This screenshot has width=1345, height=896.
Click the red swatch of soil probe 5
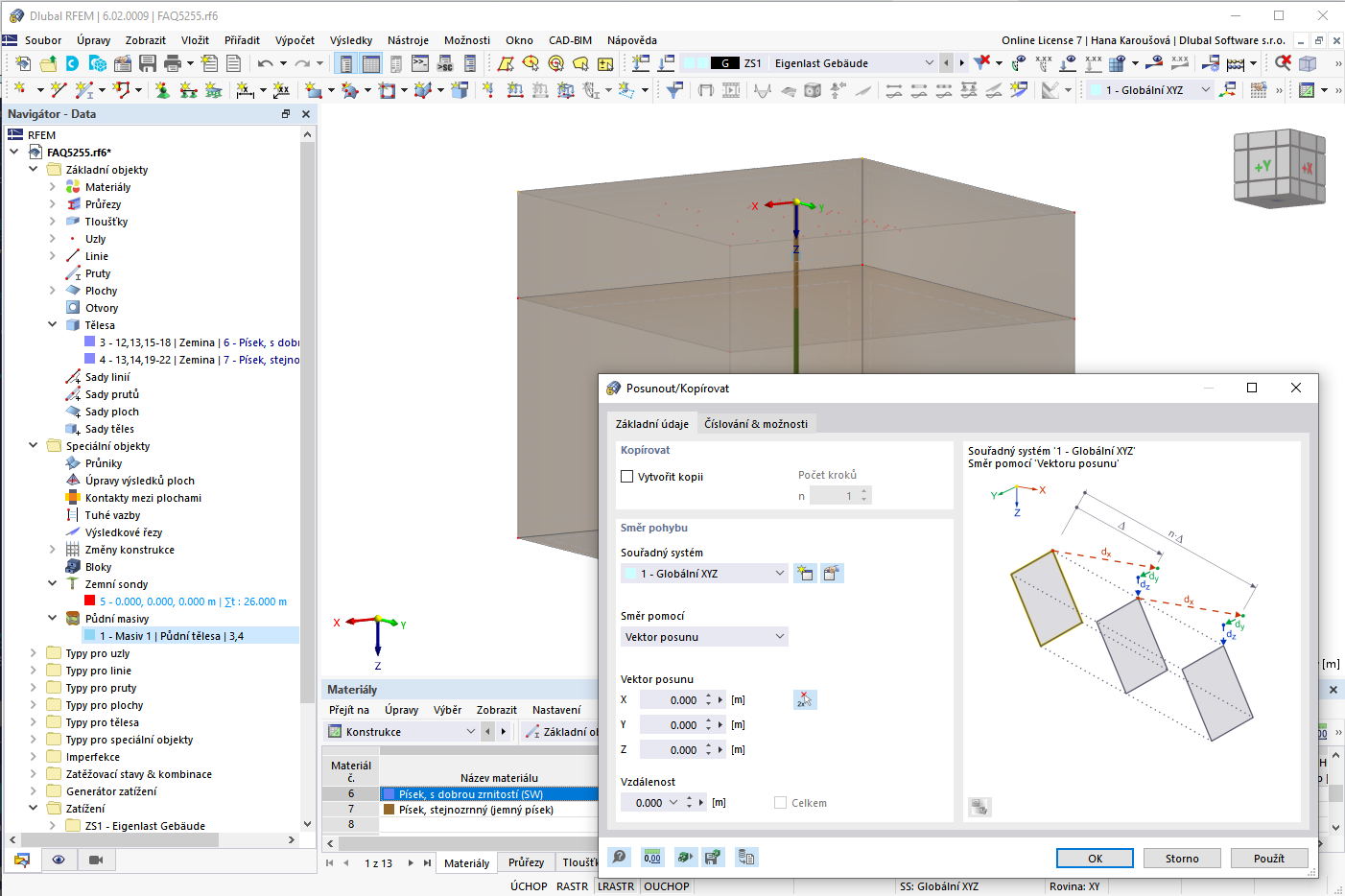click(x=90, y=601)
